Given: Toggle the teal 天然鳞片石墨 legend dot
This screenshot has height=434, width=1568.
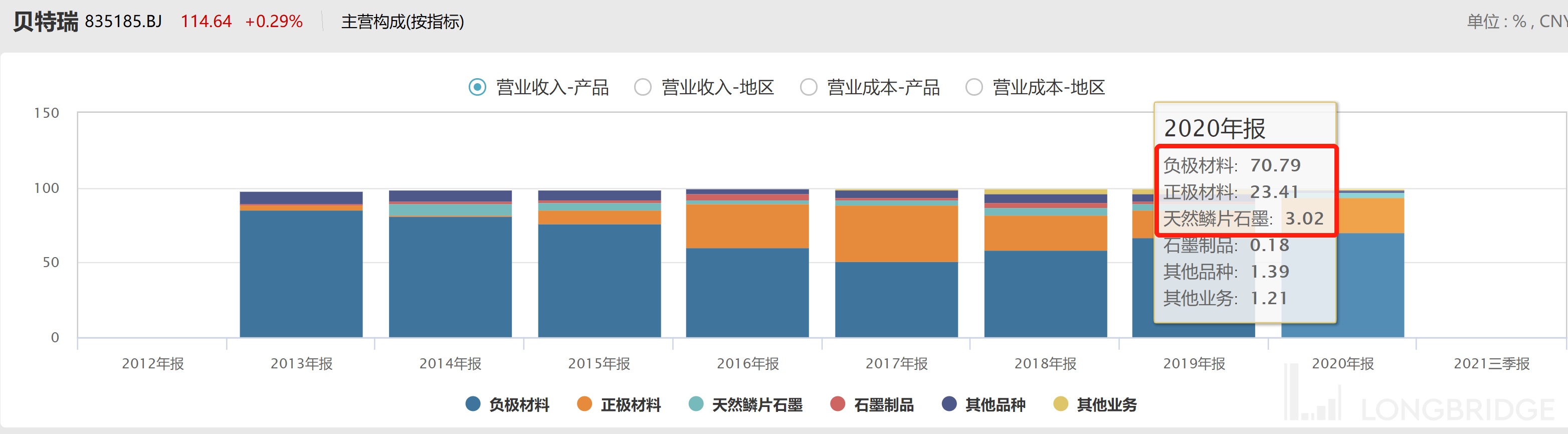Looking at the screenshot, I should click(696, 404).
